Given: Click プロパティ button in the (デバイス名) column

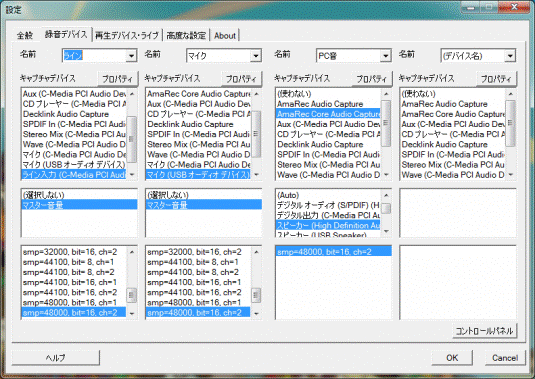Looking at the screenshot, I should [x=496, y=79].
